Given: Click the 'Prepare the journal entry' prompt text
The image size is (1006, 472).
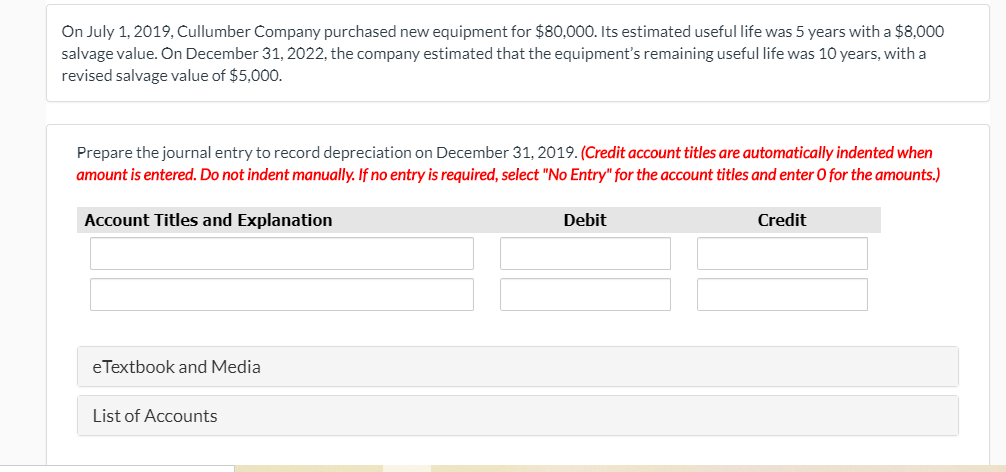Looking at the screenshot, I should click(327, 153).
